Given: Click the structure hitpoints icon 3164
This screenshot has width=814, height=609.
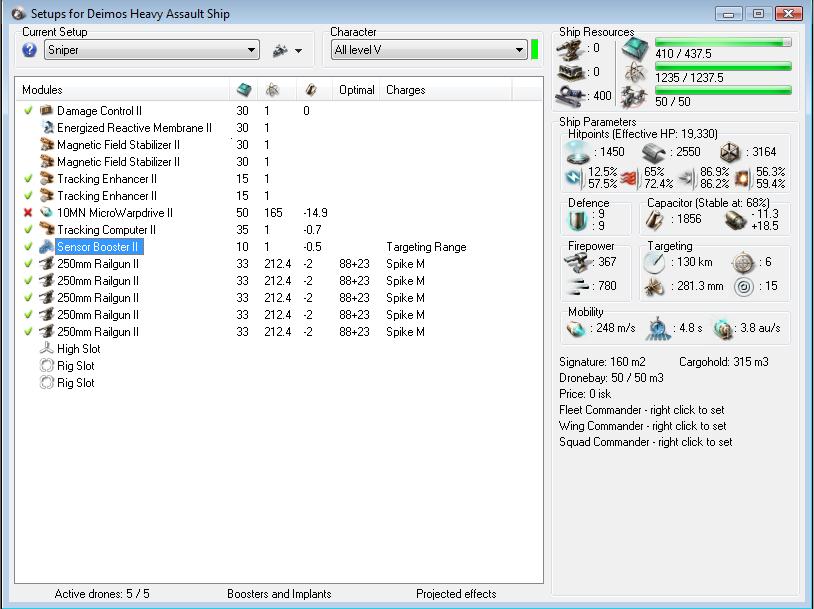Looking at the screenshot, I should [x=729, y=152].
